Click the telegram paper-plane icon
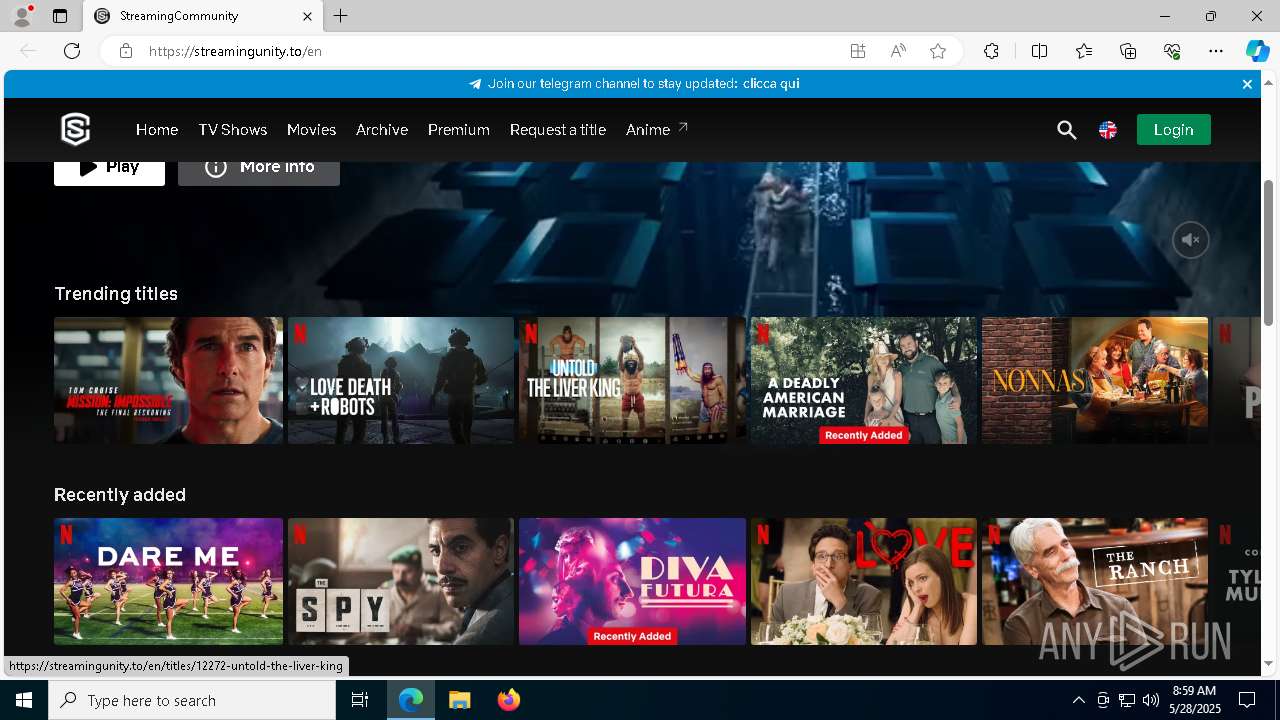This screenshot has height=720, width=1280. 475,84
